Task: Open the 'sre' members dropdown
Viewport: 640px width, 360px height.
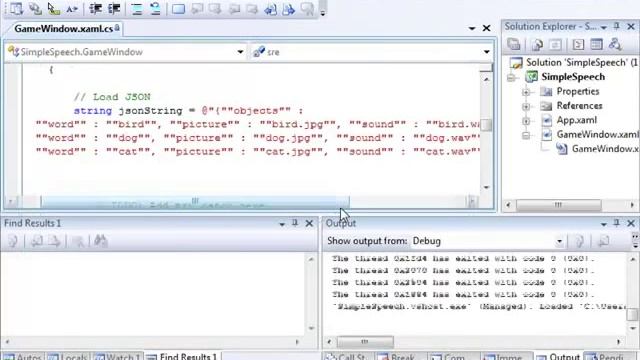Action: 487,52
